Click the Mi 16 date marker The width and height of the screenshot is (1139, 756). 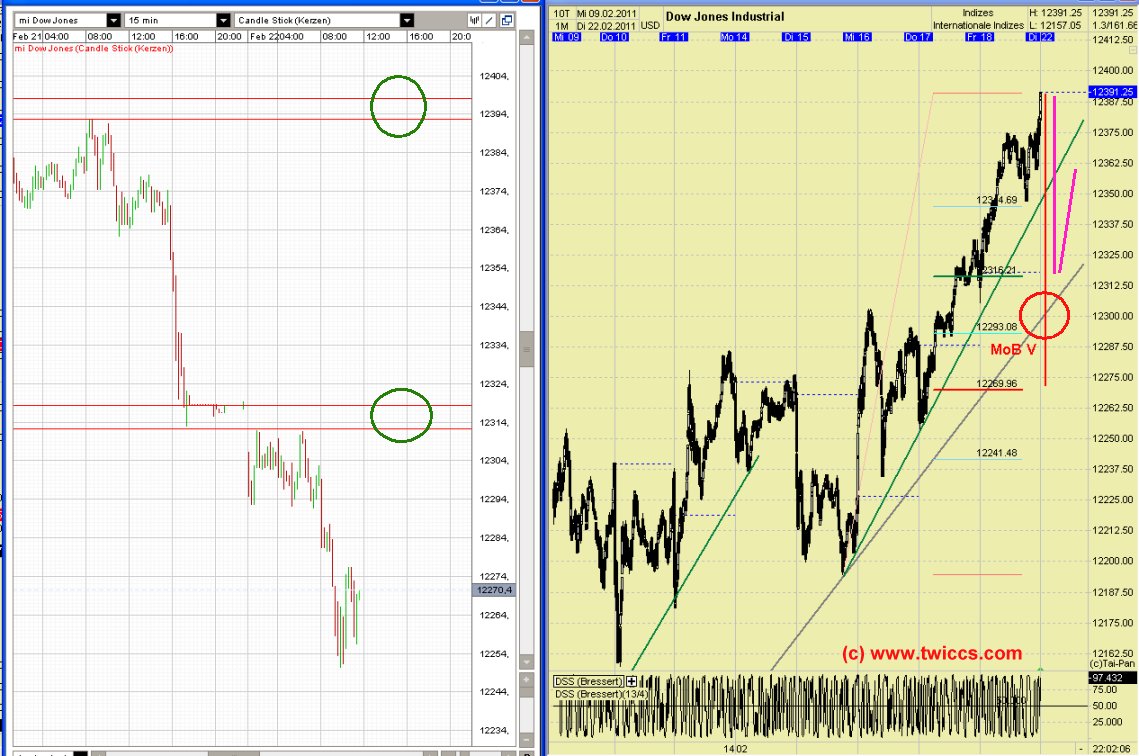857,36
